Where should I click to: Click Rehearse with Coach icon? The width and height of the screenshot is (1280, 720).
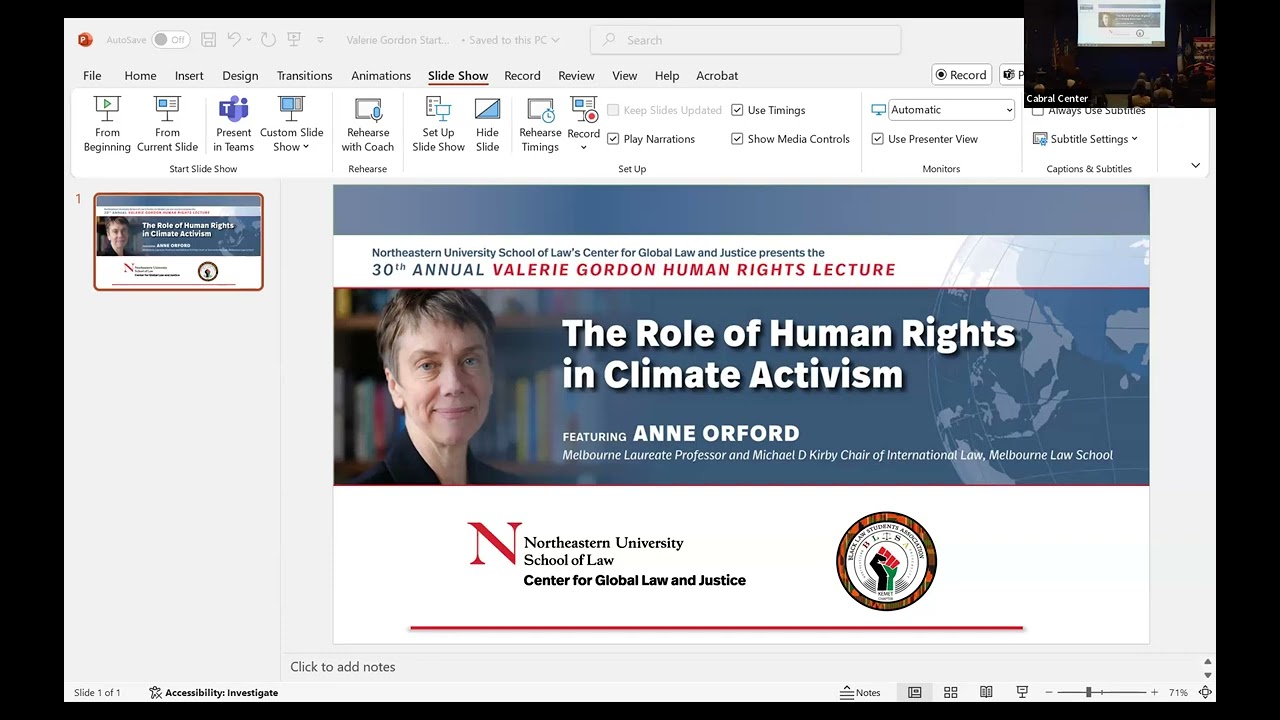368,109
